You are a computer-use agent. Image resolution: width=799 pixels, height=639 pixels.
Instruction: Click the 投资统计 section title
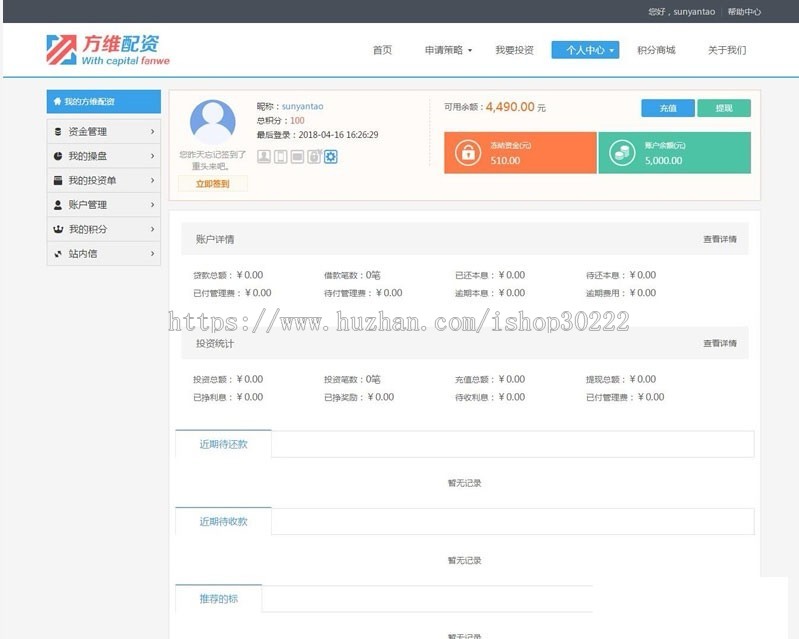[x=215, y=343]
